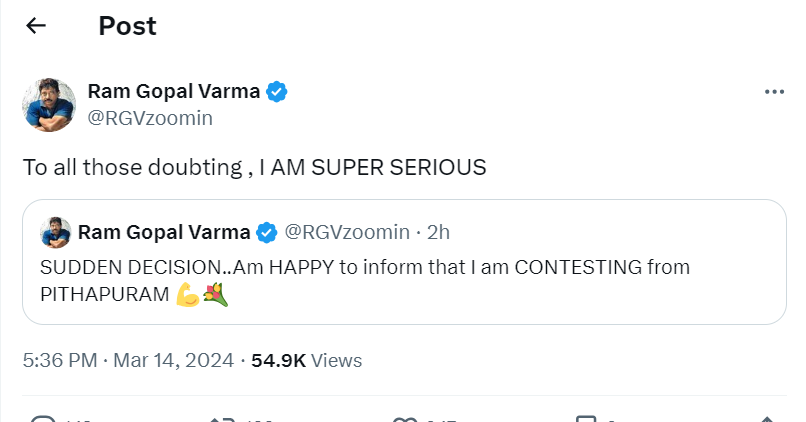Click the 2h timestamp in quoted post
The height and width of the screenshot is (422, 806).
[438, 233]
